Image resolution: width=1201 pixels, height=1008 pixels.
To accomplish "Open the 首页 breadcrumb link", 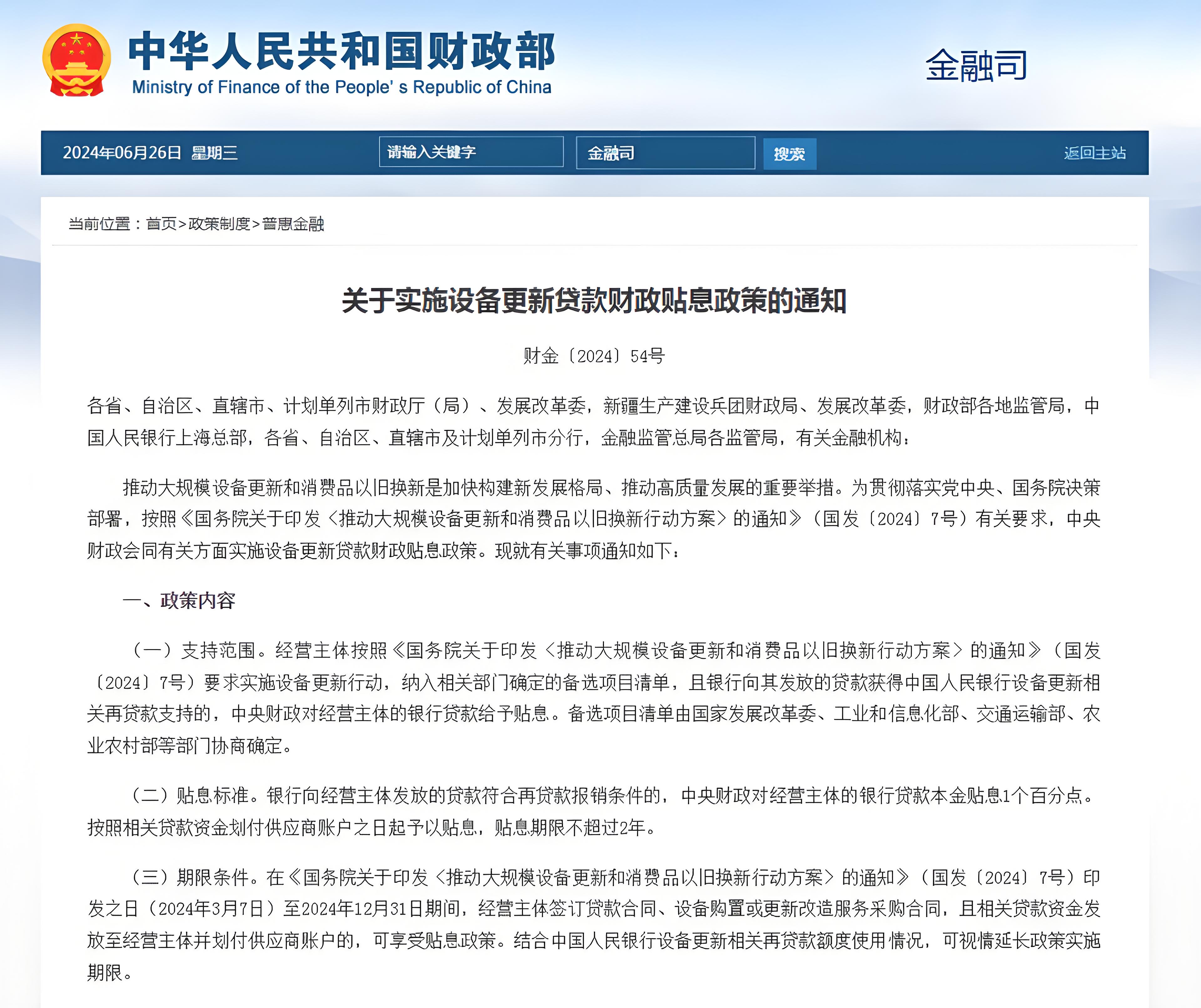I will [161, 224].
